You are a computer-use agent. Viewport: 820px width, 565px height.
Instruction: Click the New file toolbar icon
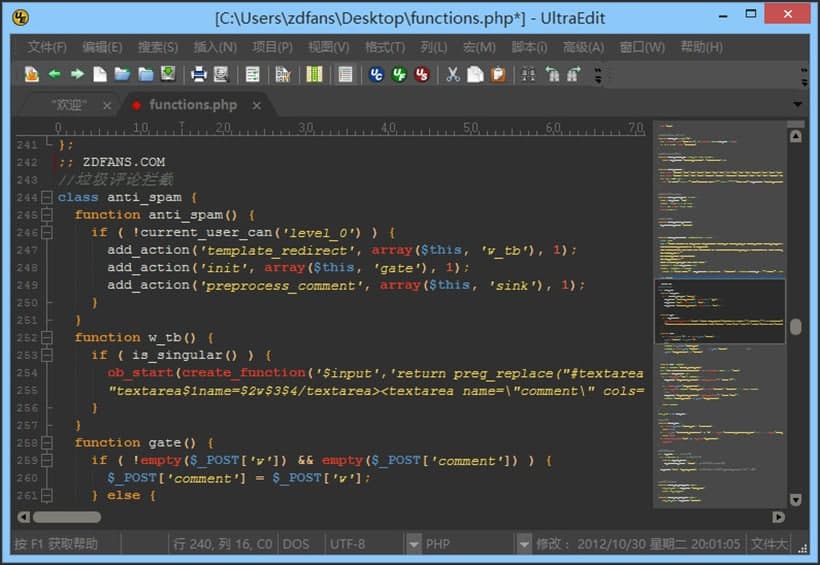point(99,74)
